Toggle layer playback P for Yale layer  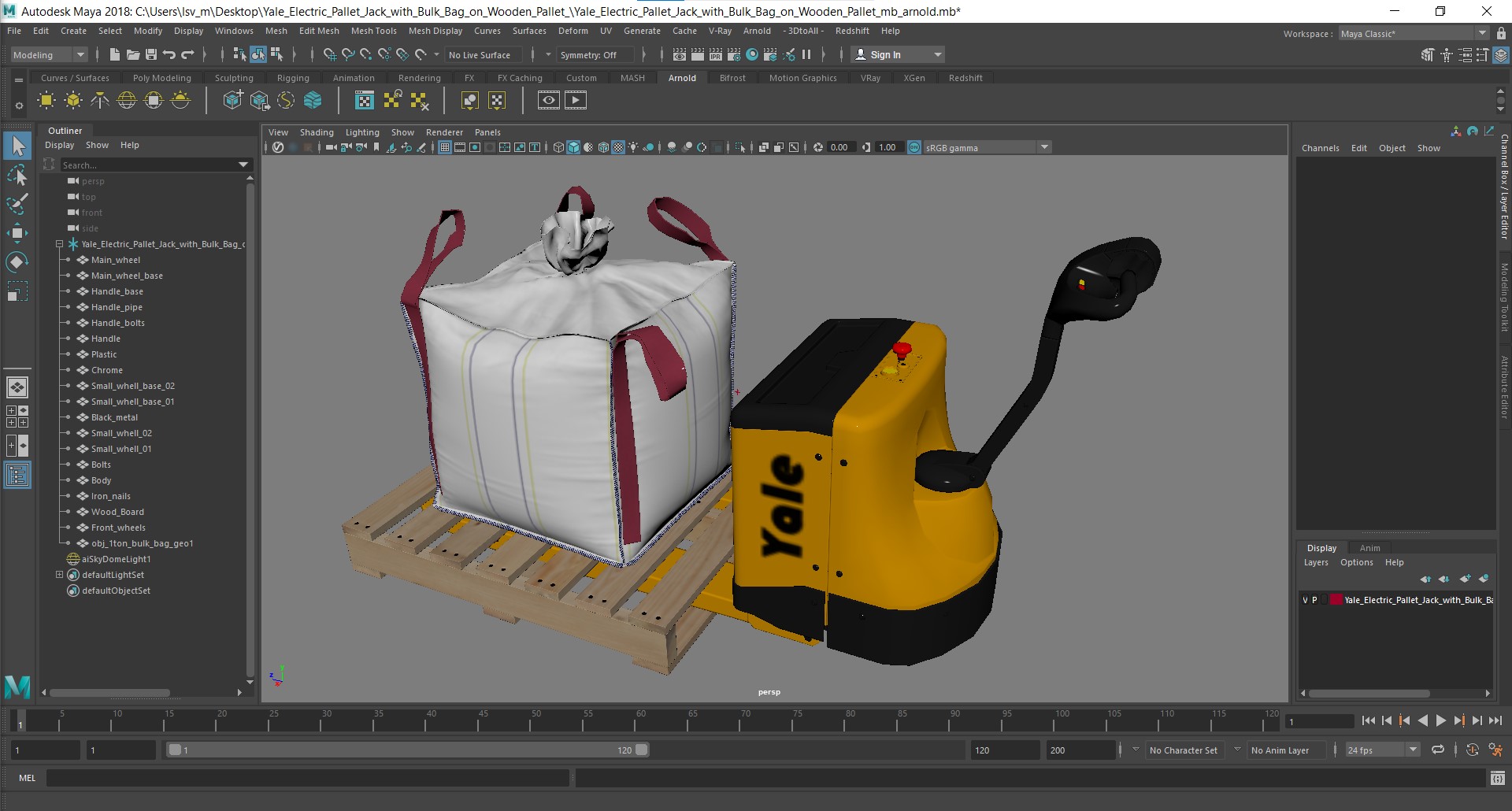[x=1314, y=600]
